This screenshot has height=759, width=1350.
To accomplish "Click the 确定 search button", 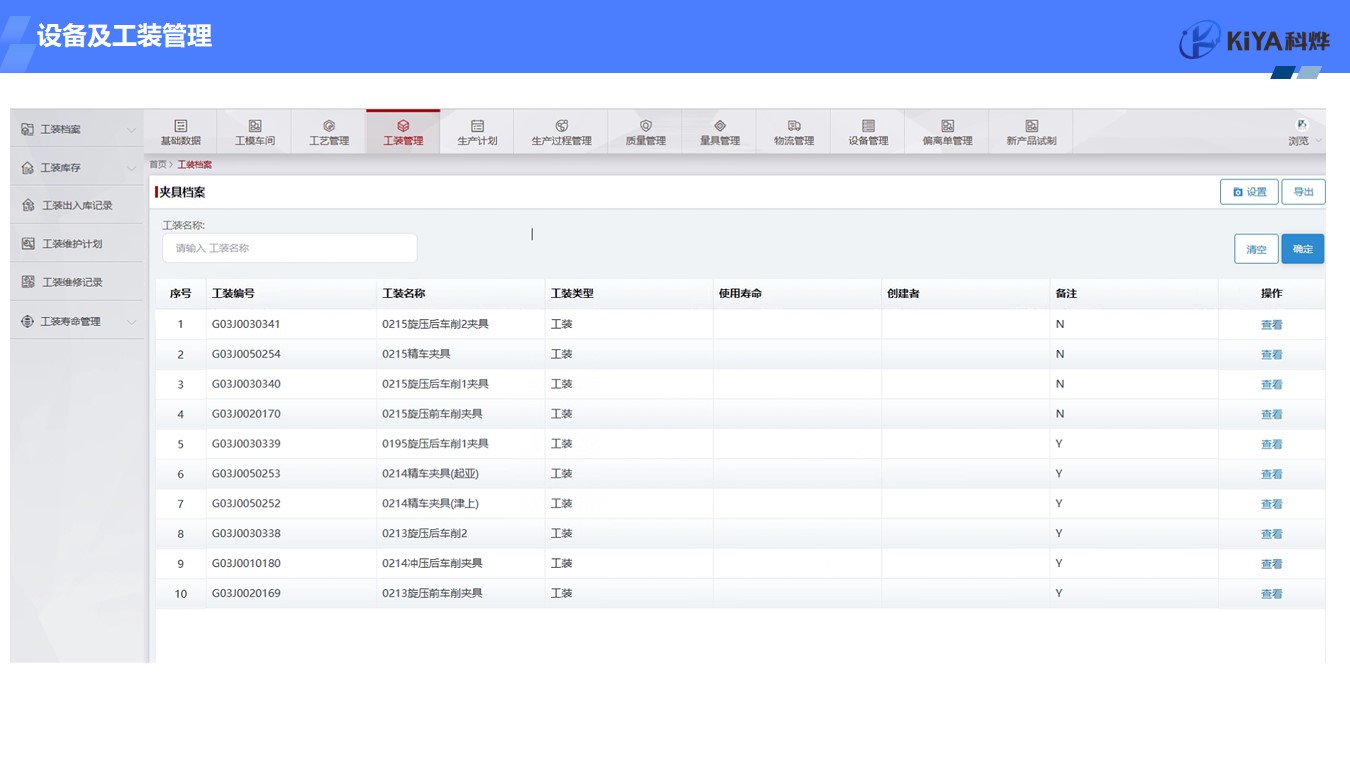I will coord(1302,249).
